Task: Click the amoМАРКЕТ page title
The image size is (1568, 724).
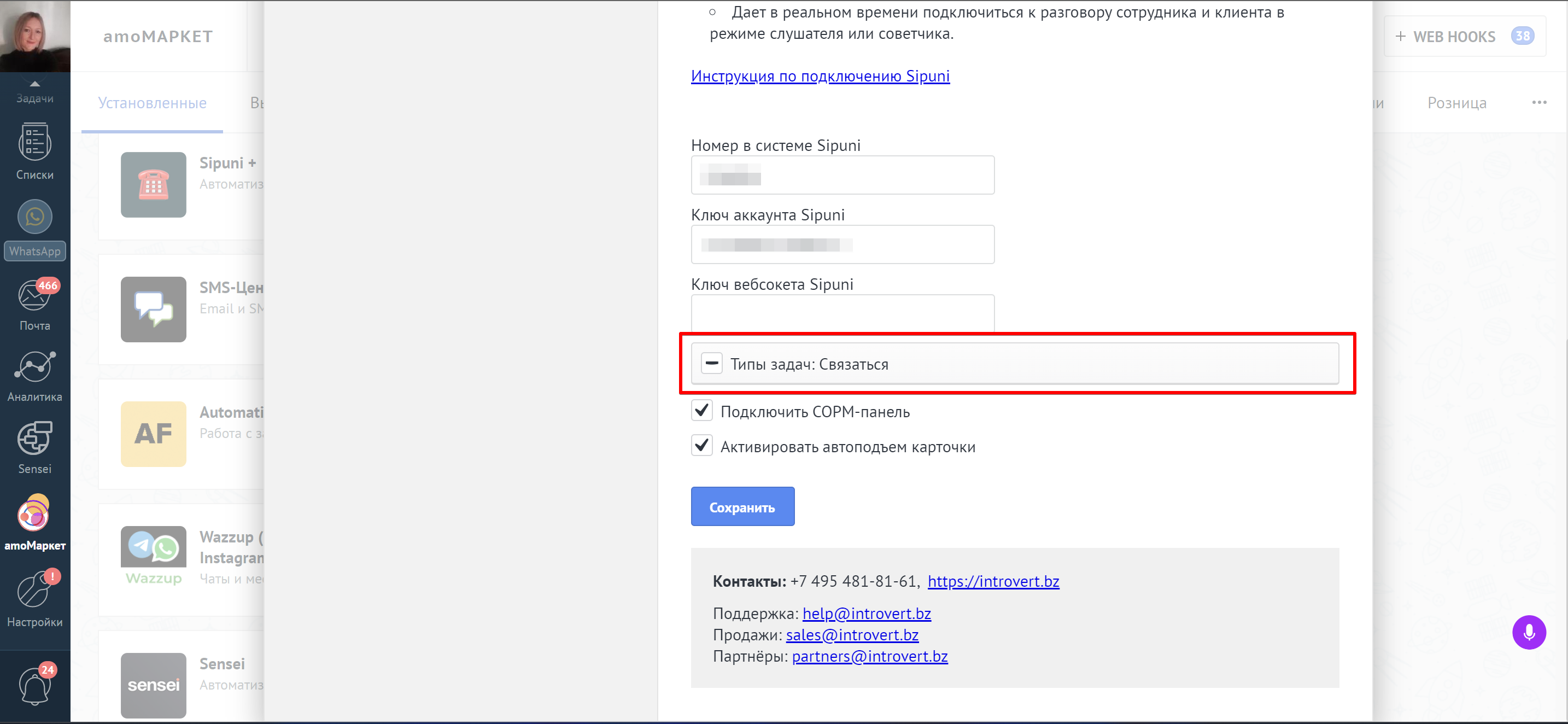Action: [x=158, y=37]
